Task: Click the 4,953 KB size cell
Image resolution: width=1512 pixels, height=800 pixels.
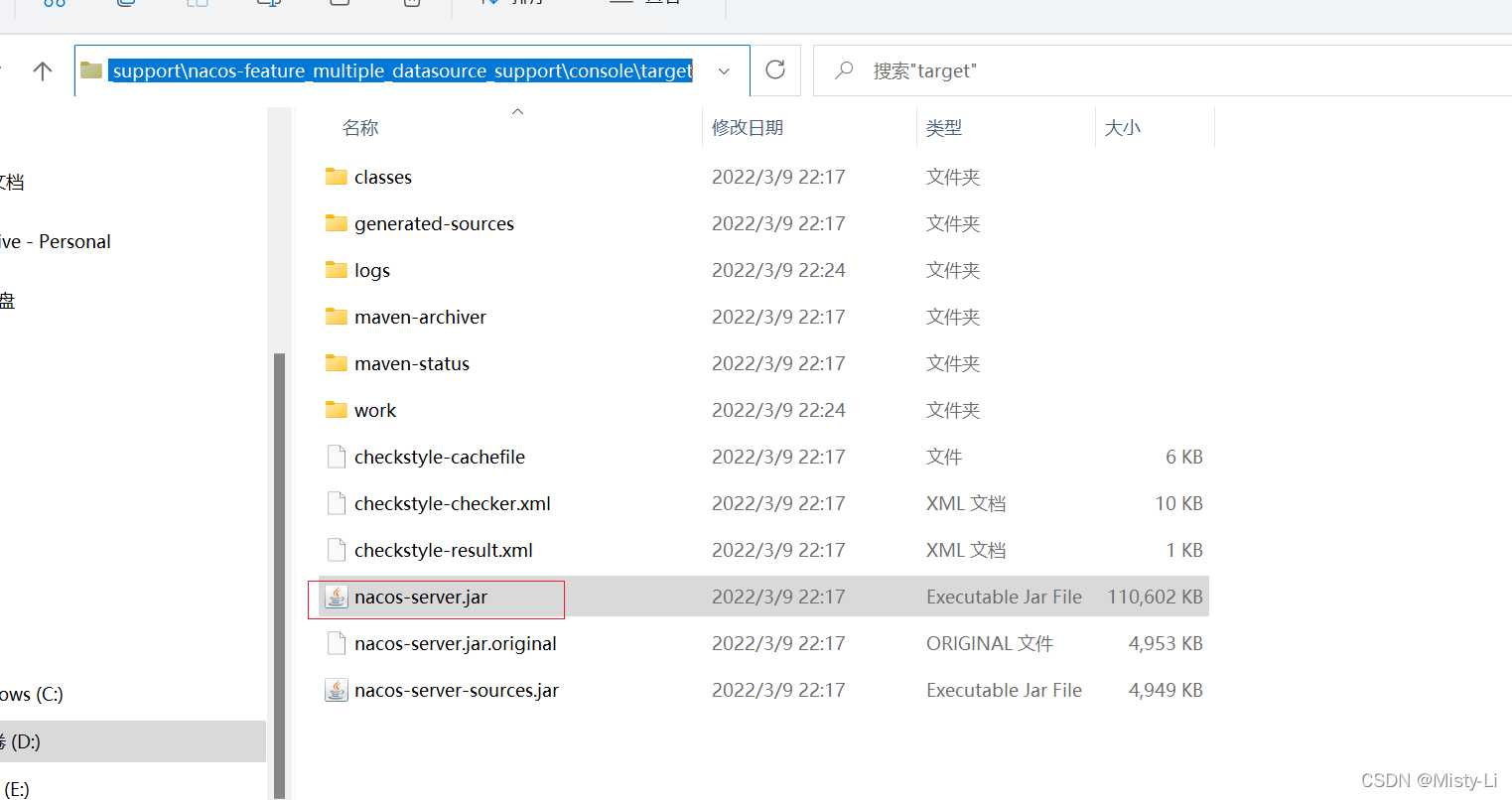Action: click(1166, 643)
